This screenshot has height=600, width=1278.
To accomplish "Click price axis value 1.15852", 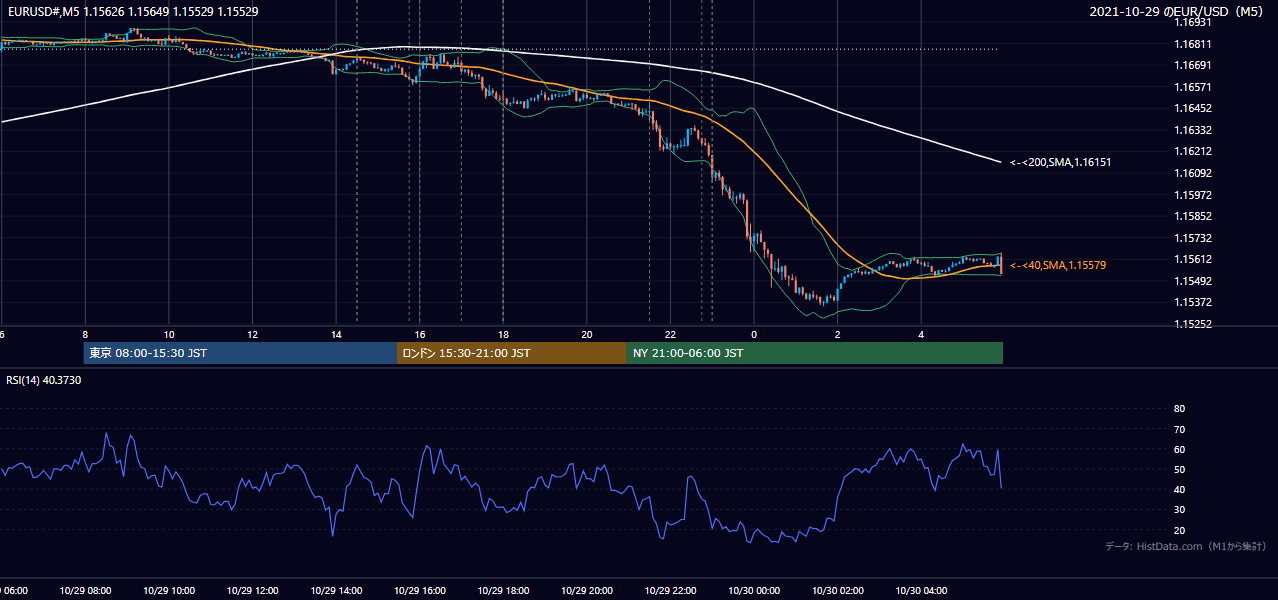I will click(x=1194, y=216).
